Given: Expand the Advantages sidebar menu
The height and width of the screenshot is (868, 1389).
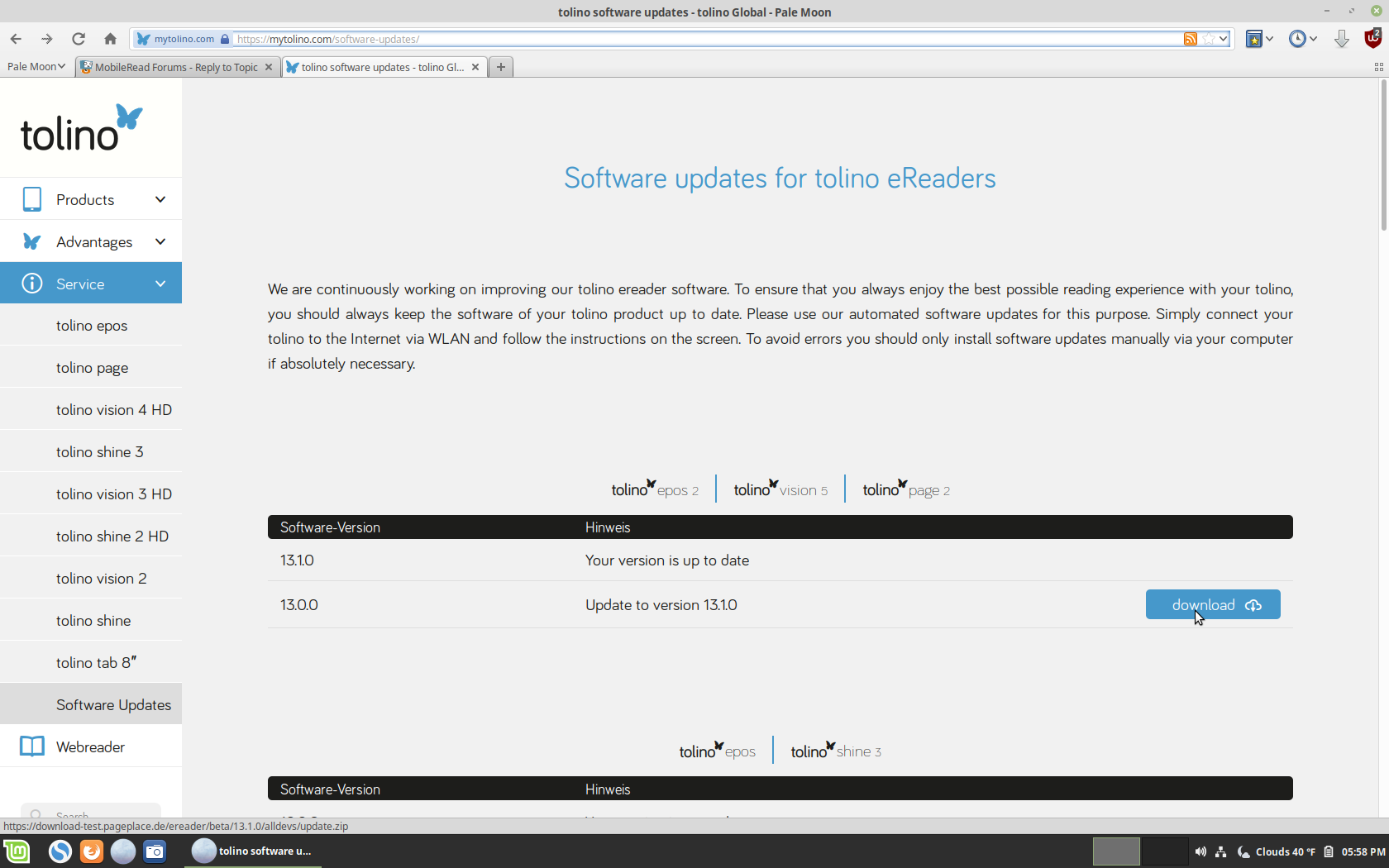Looking at the screenshot, I should tap(91, 241).
